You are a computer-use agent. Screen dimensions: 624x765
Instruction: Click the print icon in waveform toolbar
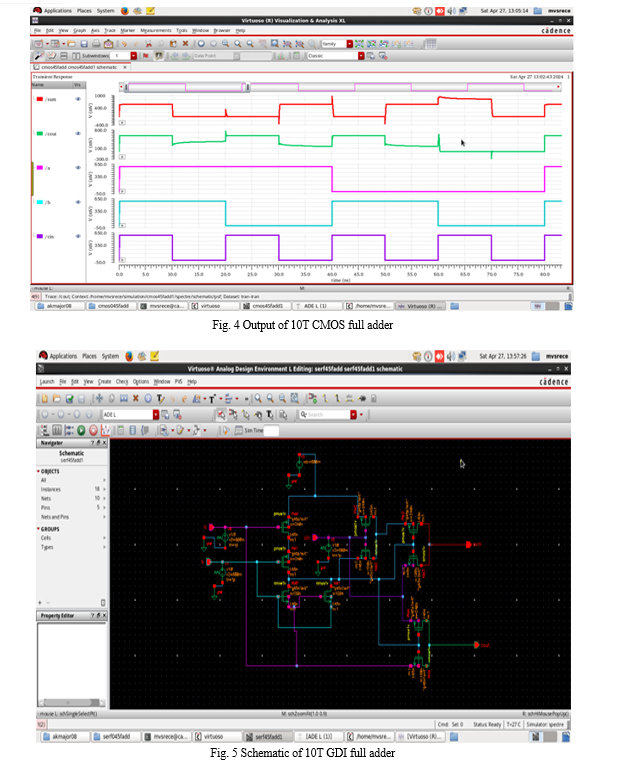pos(96,44)
